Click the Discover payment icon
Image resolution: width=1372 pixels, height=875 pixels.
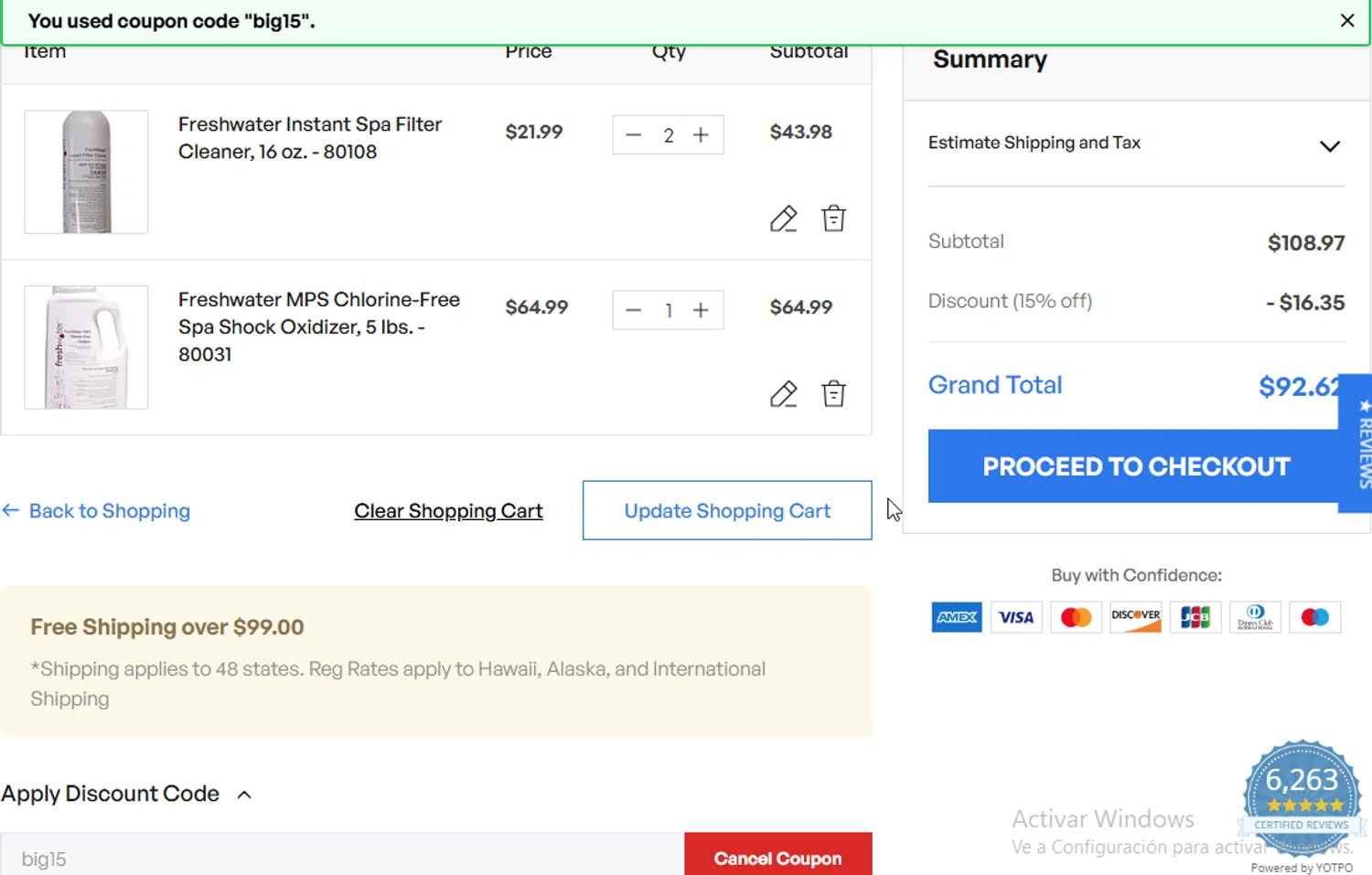pyautogui.click(x=1136, y=617)
